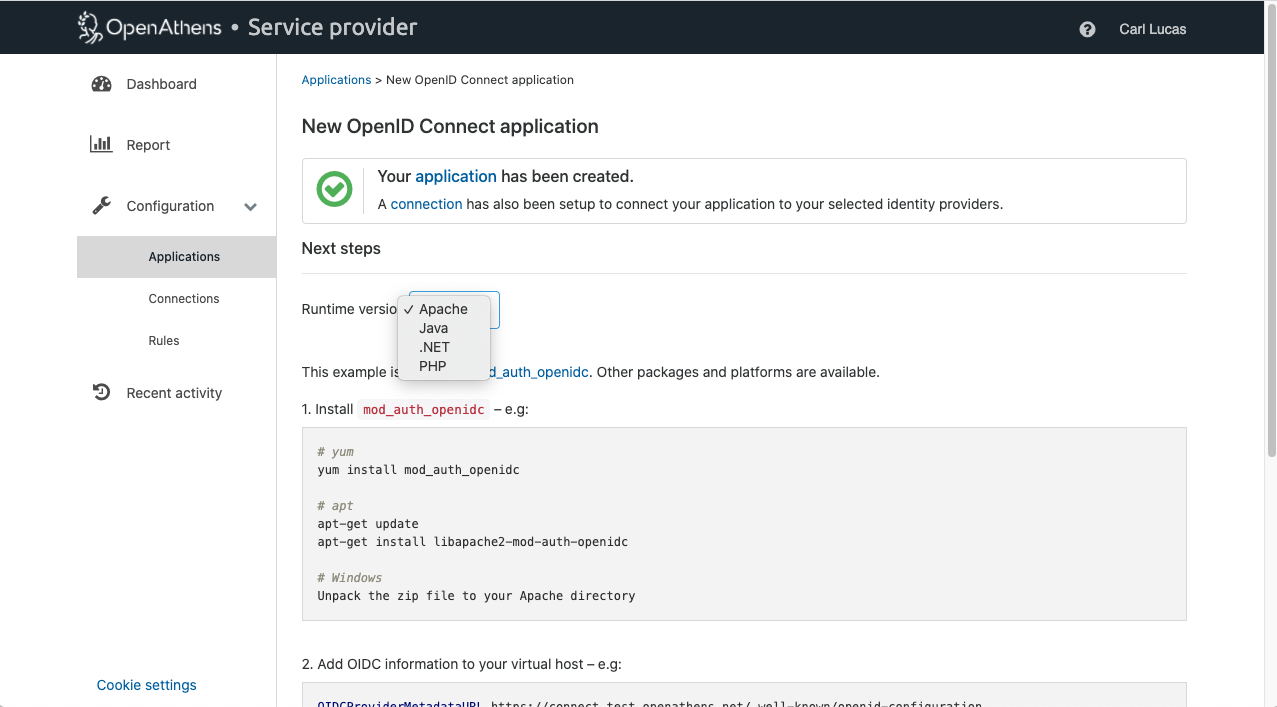Click the Applications breadcrumb link
This screenshot has height=707, width=1277.
(336, 80)
